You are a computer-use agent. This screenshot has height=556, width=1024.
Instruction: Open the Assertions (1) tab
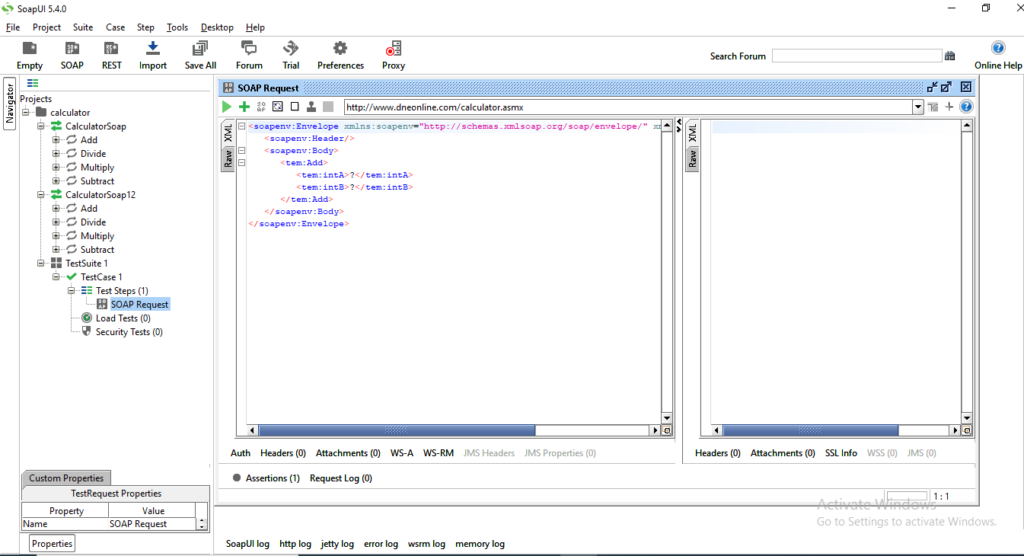(272, 478)
